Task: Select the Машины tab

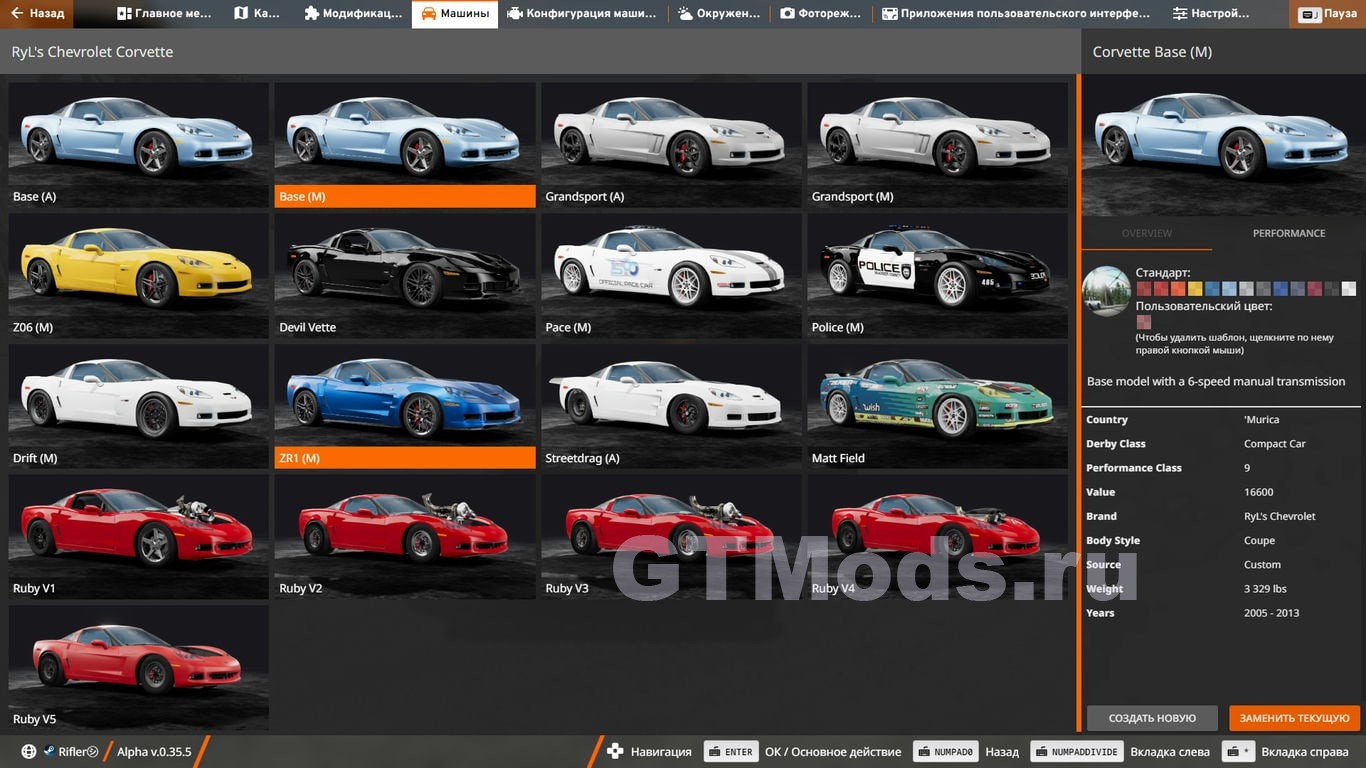Action: point(455,14)
